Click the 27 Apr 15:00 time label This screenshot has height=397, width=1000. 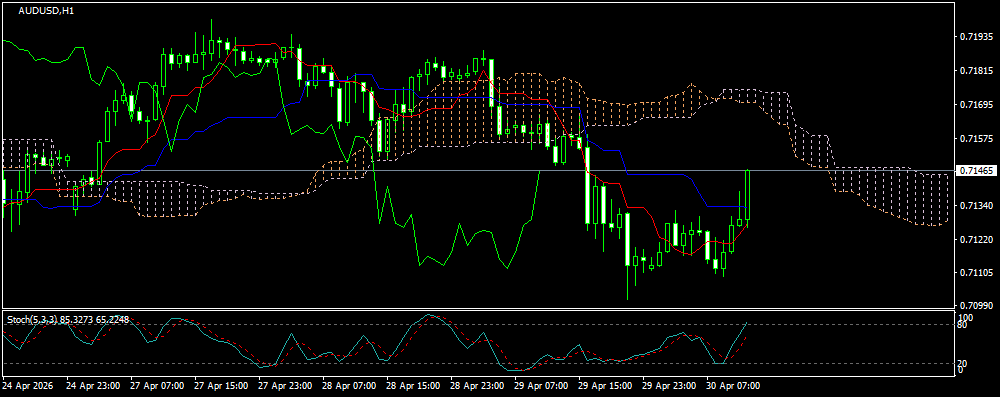click(x=221, y=386)
